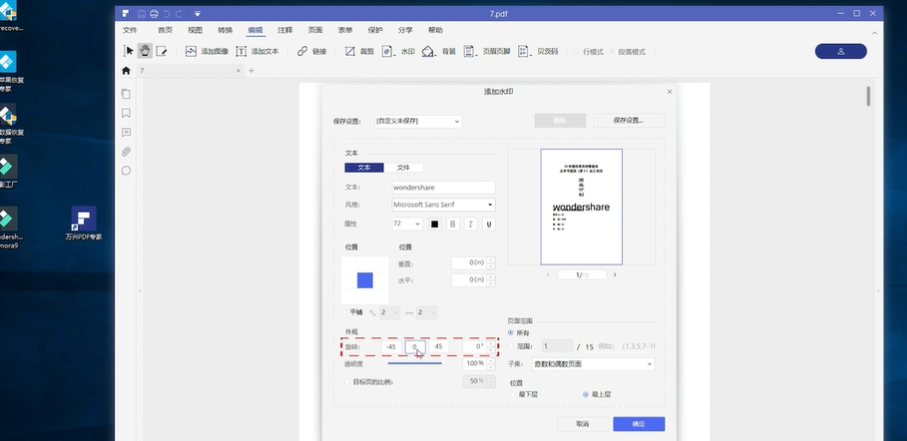This screenshot has width=907, height=441.
Task: Enable 目标页的比例 scale checkbox
Action: 347,382
